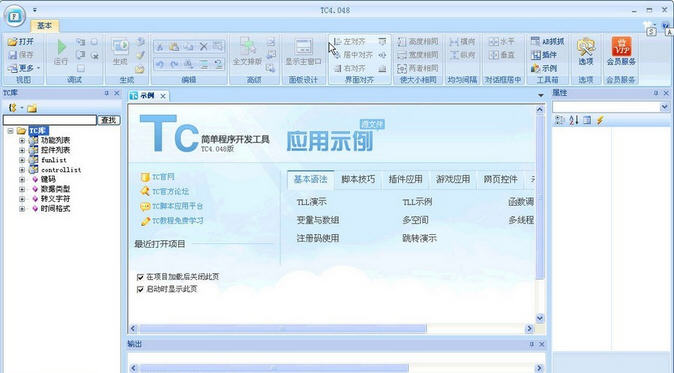Click the 居中对齐 center align tool
The image size is (674, 373).
353,55
